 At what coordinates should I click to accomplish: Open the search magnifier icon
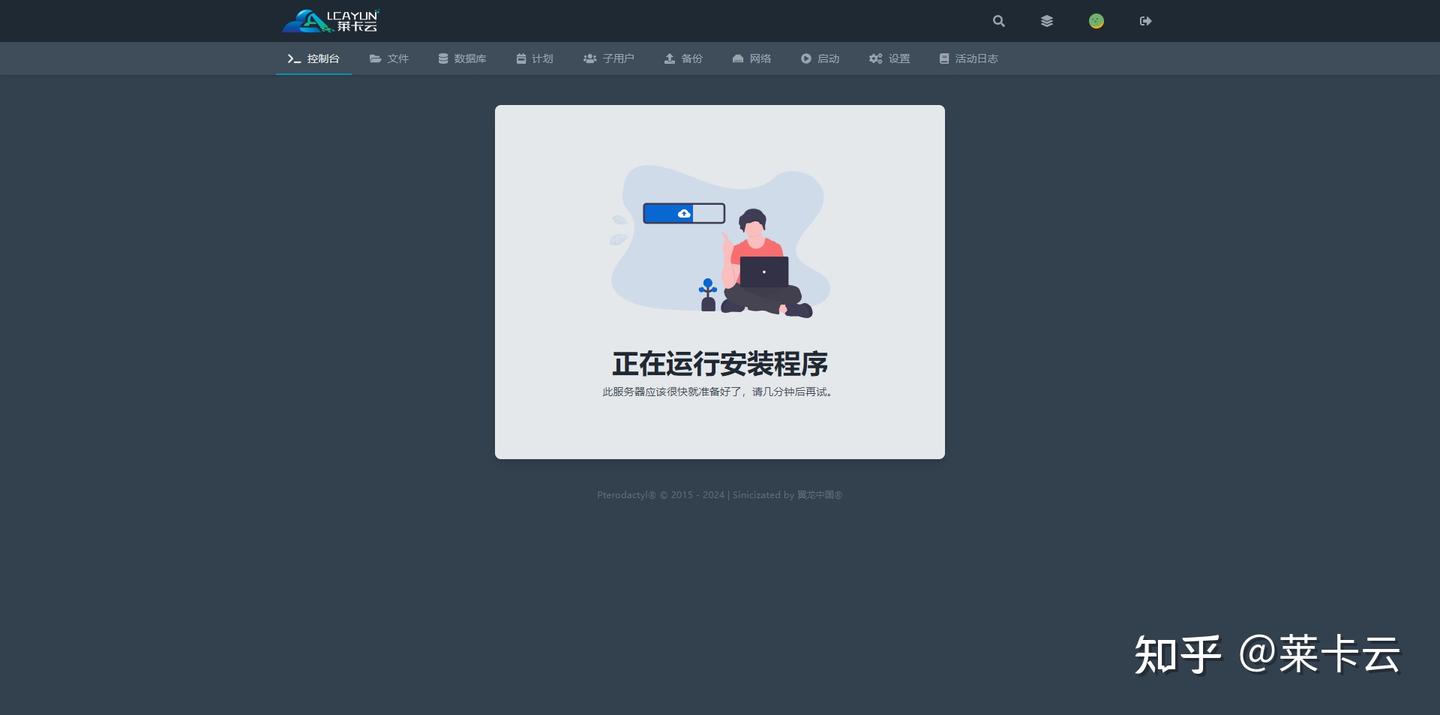[998, 21]
